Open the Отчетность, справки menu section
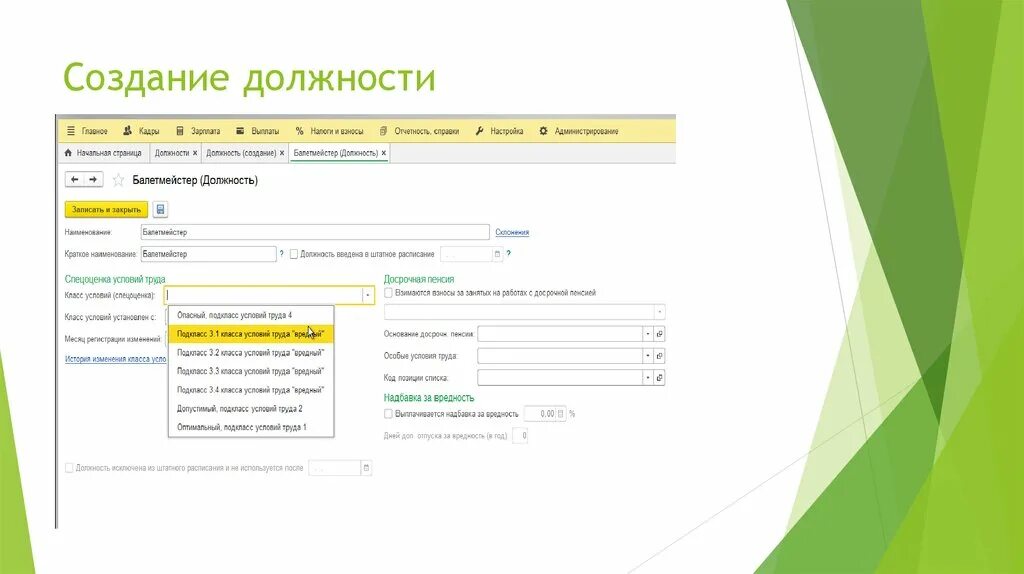This screenshot has height=574, width=1024. tap(426, 131)
